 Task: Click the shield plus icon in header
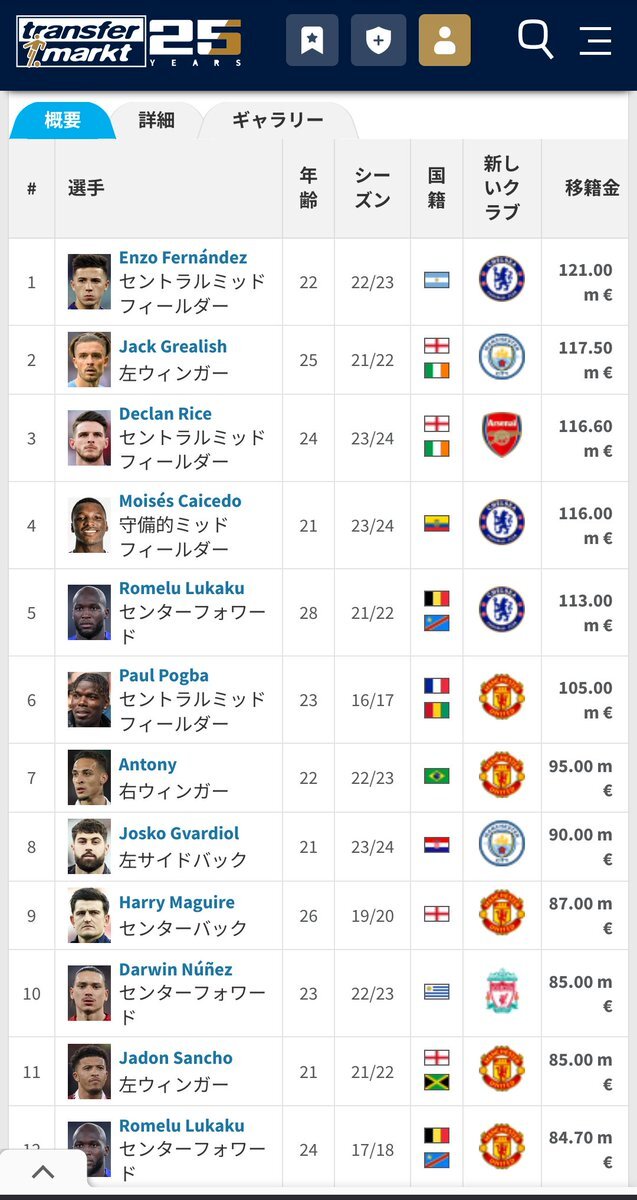[x=378, y=40]
